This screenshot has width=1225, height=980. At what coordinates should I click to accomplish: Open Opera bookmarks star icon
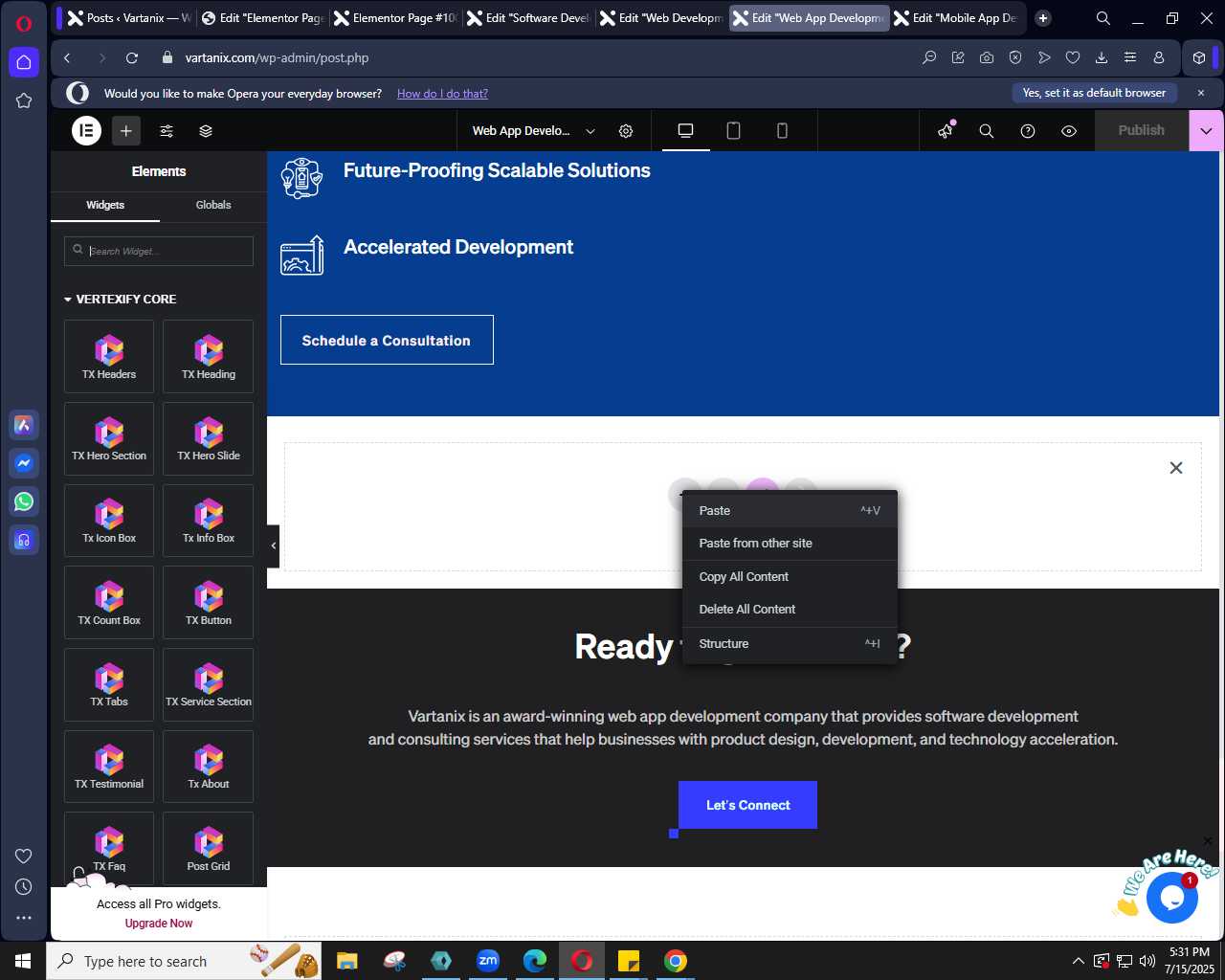[x=24, y=100]
